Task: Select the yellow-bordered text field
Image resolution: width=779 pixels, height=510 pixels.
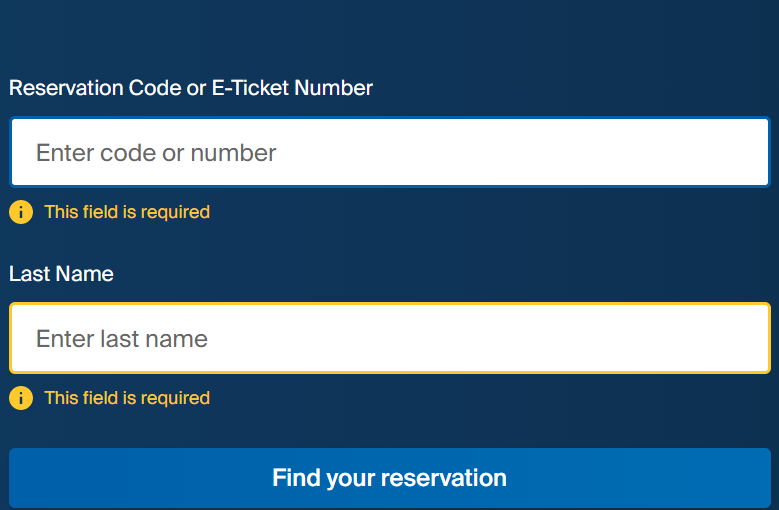Action: 390,338
